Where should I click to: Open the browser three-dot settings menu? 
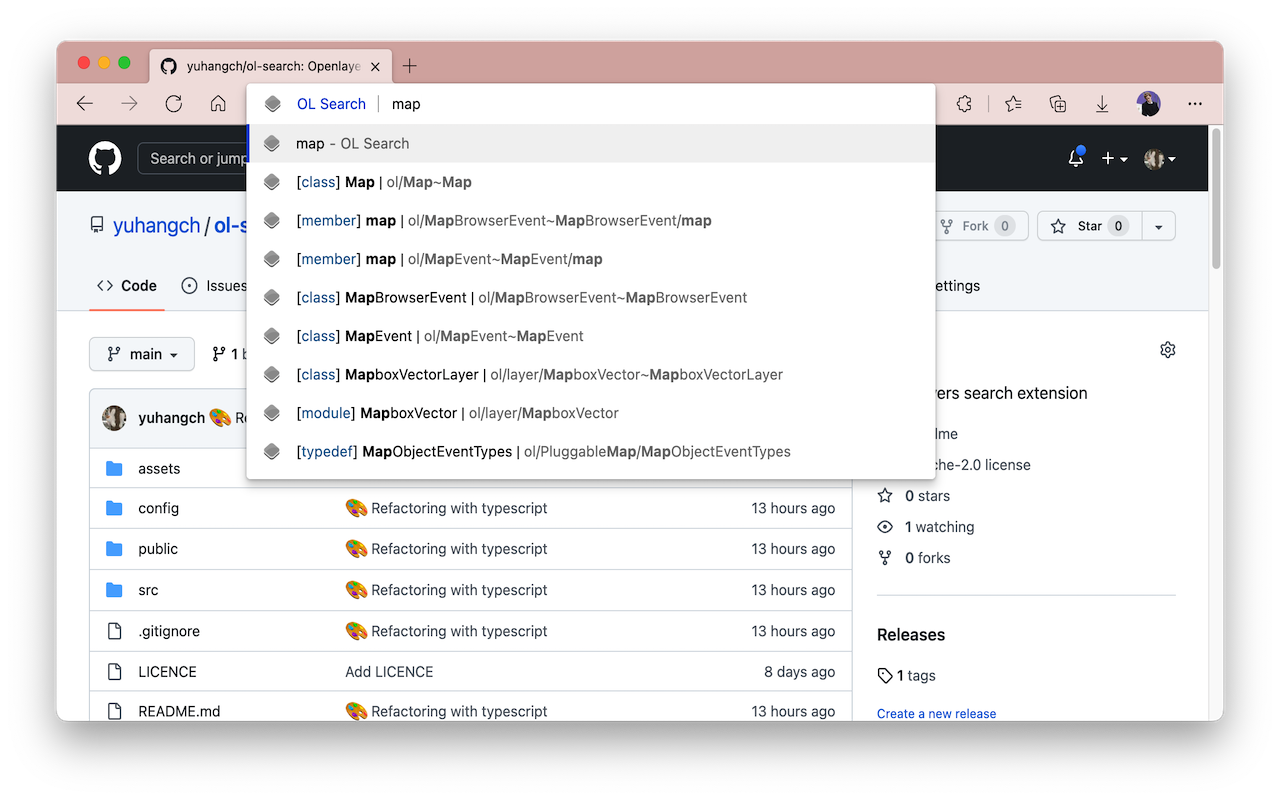click(1195, 104)
